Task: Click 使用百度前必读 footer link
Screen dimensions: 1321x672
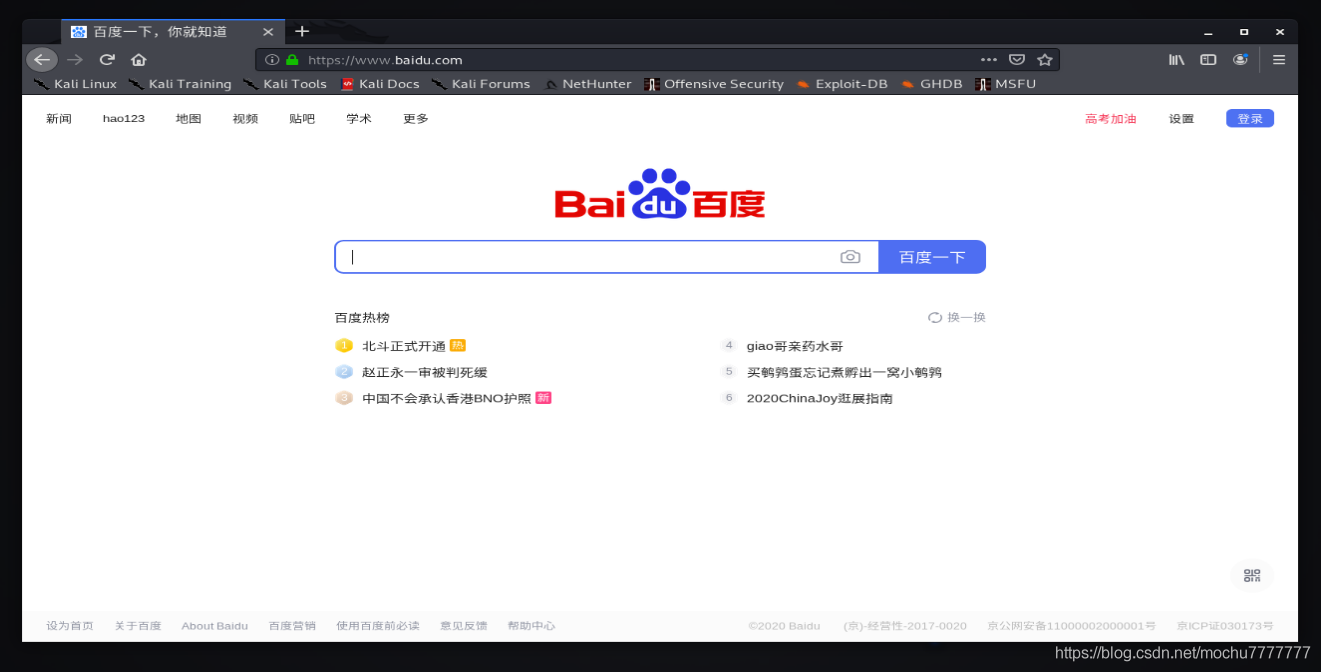Action: click(x=378, y=626)
